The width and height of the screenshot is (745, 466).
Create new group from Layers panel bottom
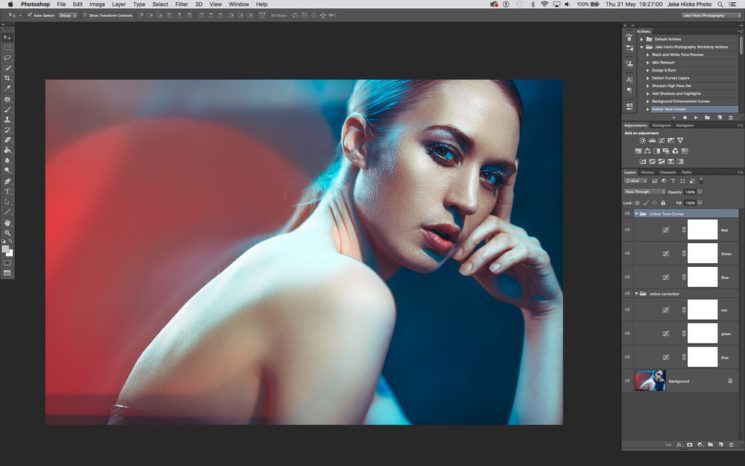point(710,445)
